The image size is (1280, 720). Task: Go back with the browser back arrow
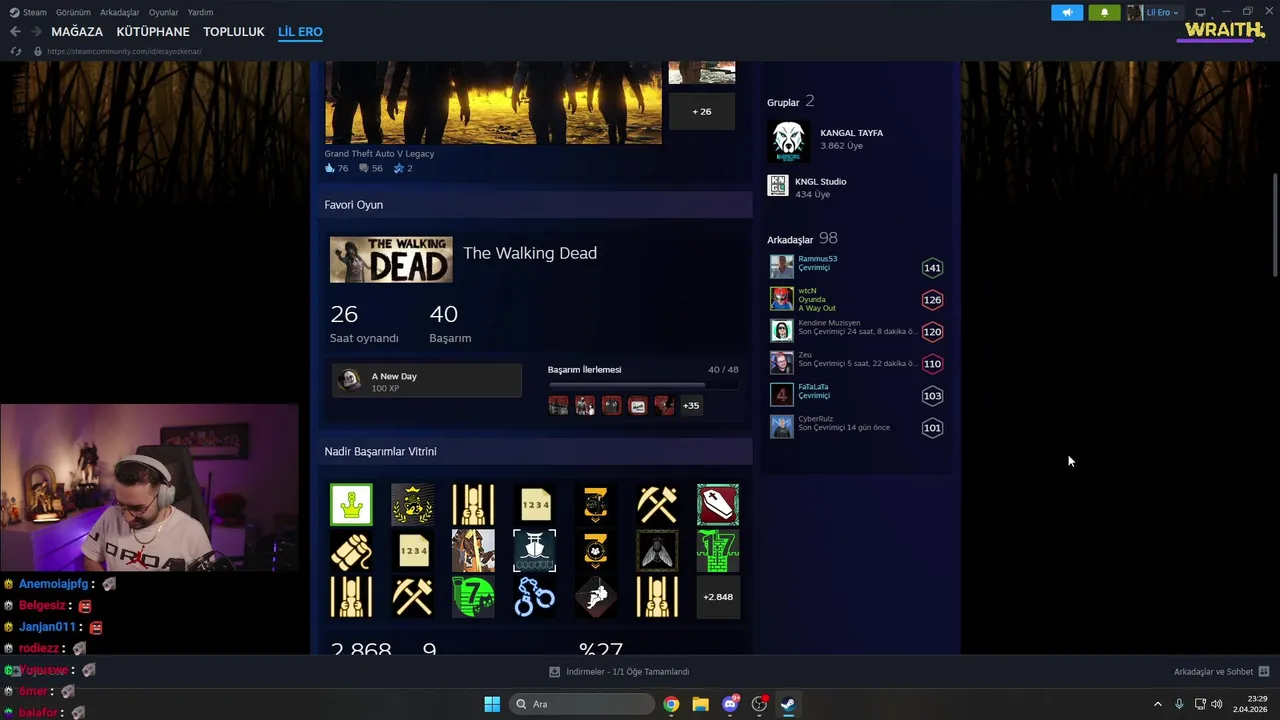[x=15, y=32]
